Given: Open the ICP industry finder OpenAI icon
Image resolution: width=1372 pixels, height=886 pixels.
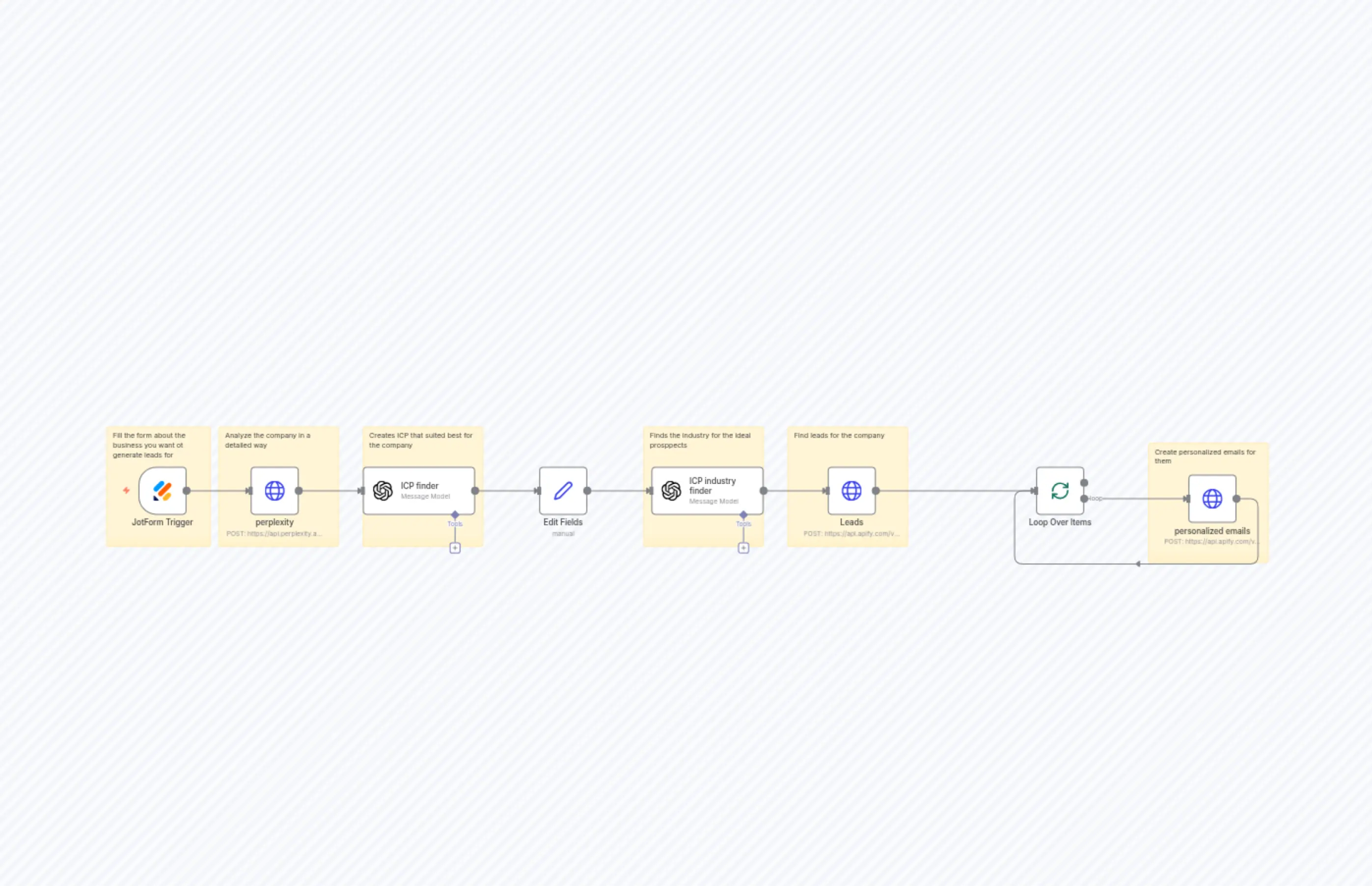Looking at the screenshot, I should (x=671, y=491).
